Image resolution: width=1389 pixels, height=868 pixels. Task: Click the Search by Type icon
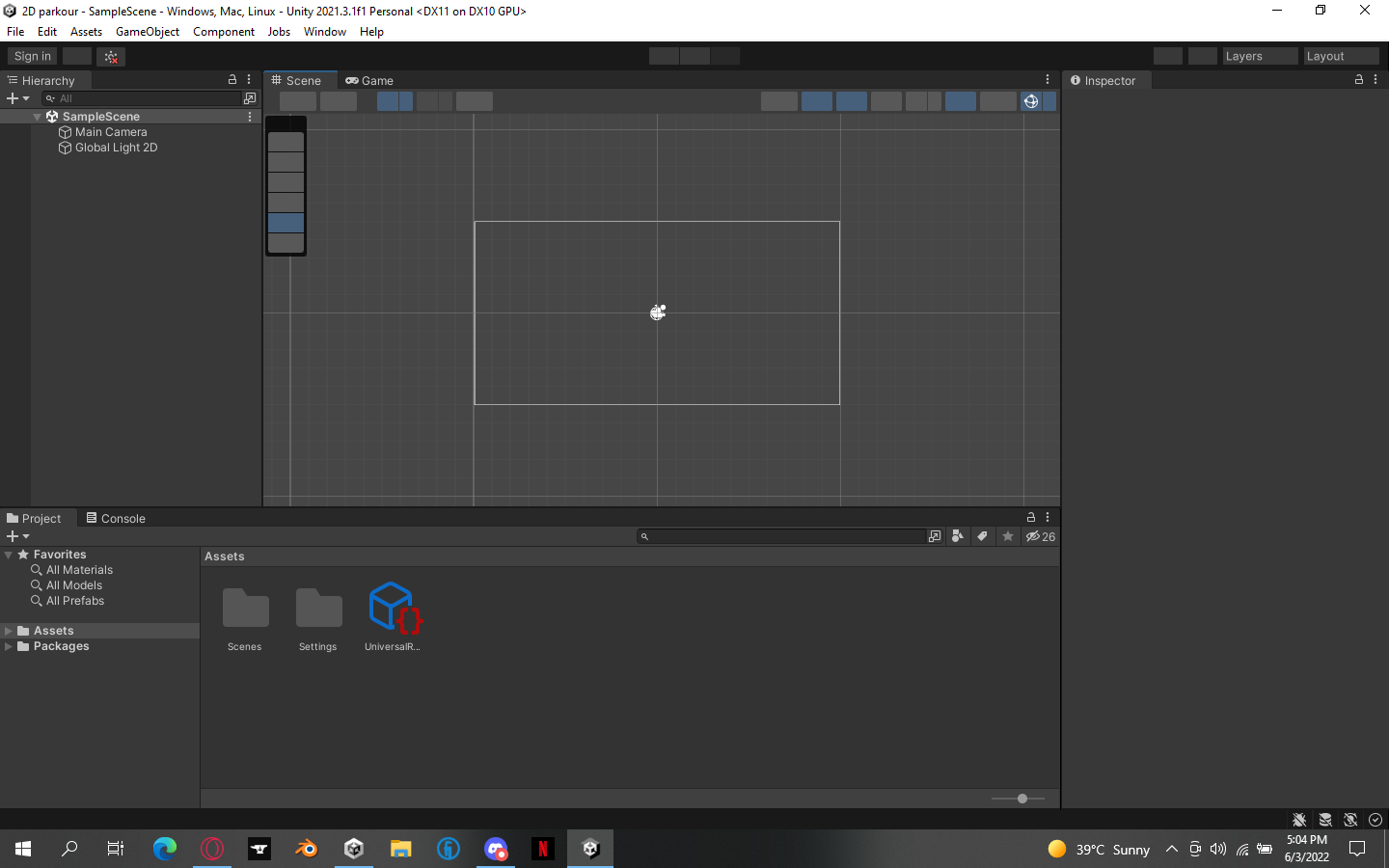[x=958, y=536]
